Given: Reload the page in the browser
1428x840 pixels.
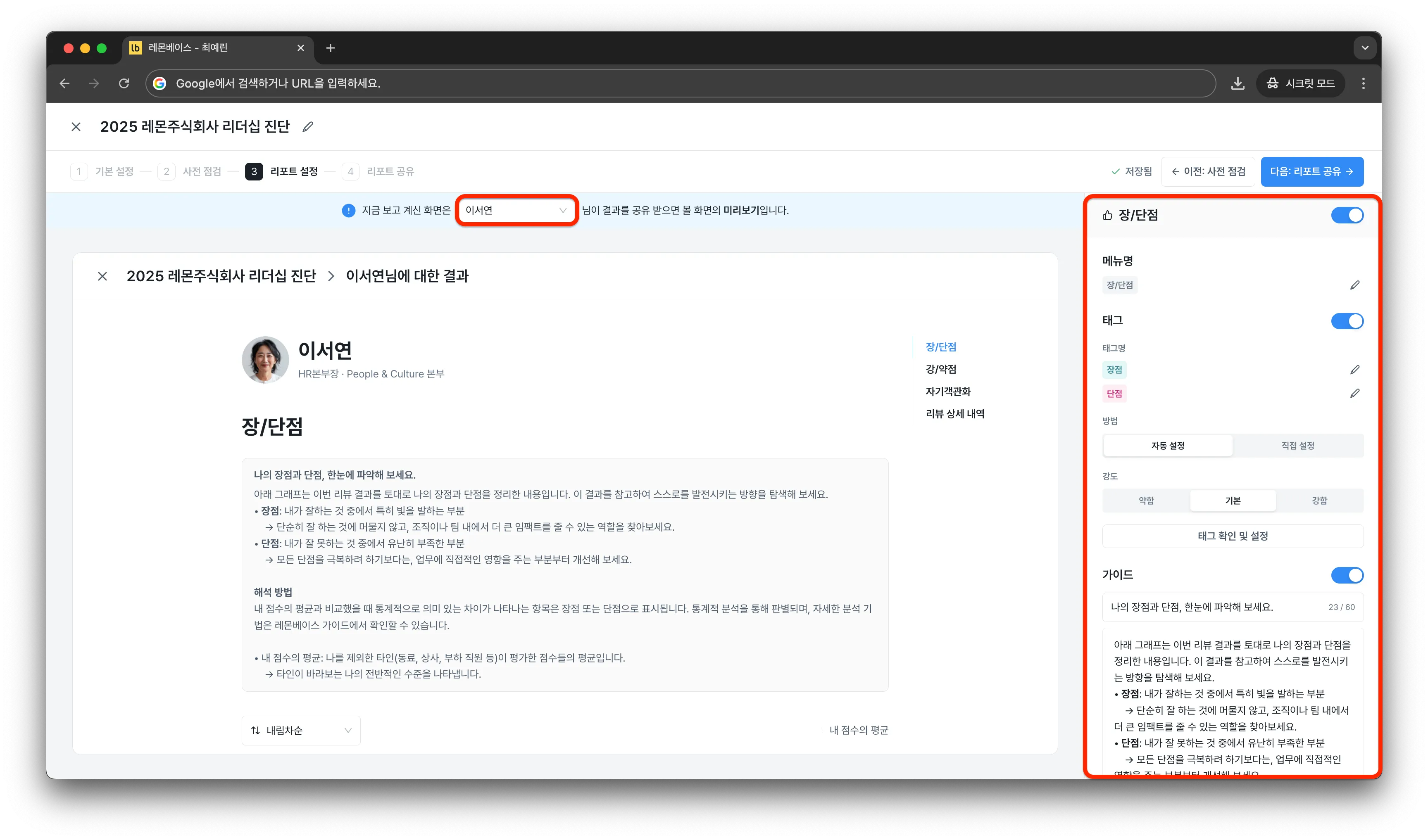Looking at the screenshot, I should point(124,84).
